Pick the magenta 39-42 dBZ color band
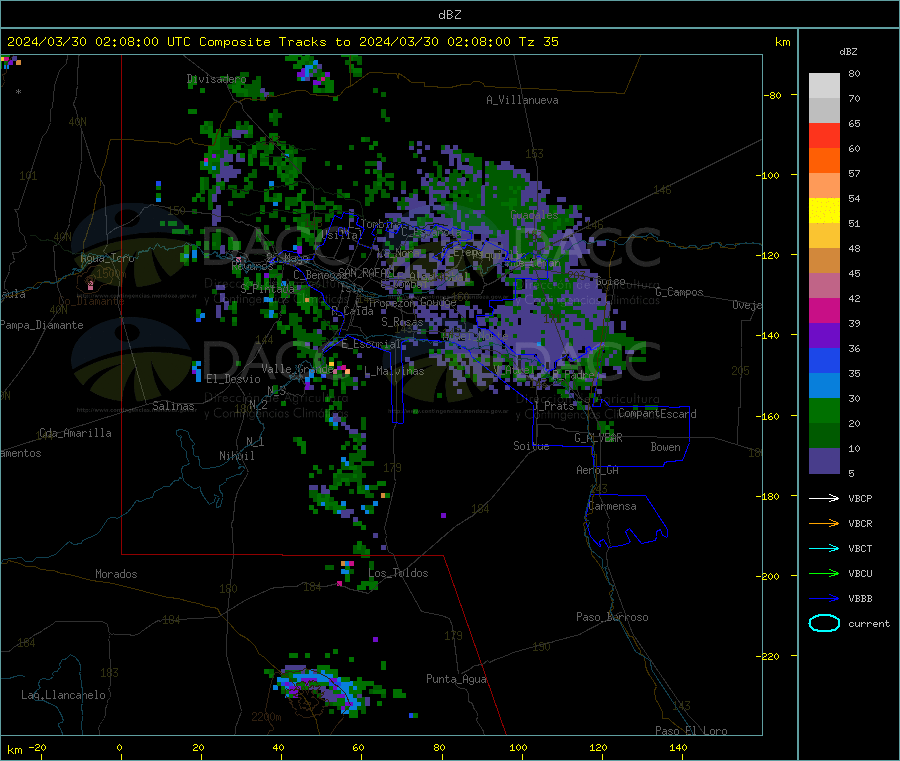Viewport: 900px width, 761px height. point(824,310)
